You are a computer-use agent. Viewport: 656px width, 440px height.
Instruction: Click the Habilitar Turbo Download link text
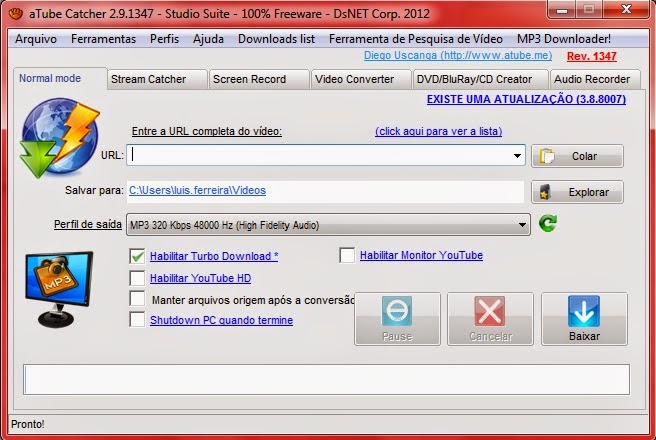pyautogui.click(x=214, y=256)
